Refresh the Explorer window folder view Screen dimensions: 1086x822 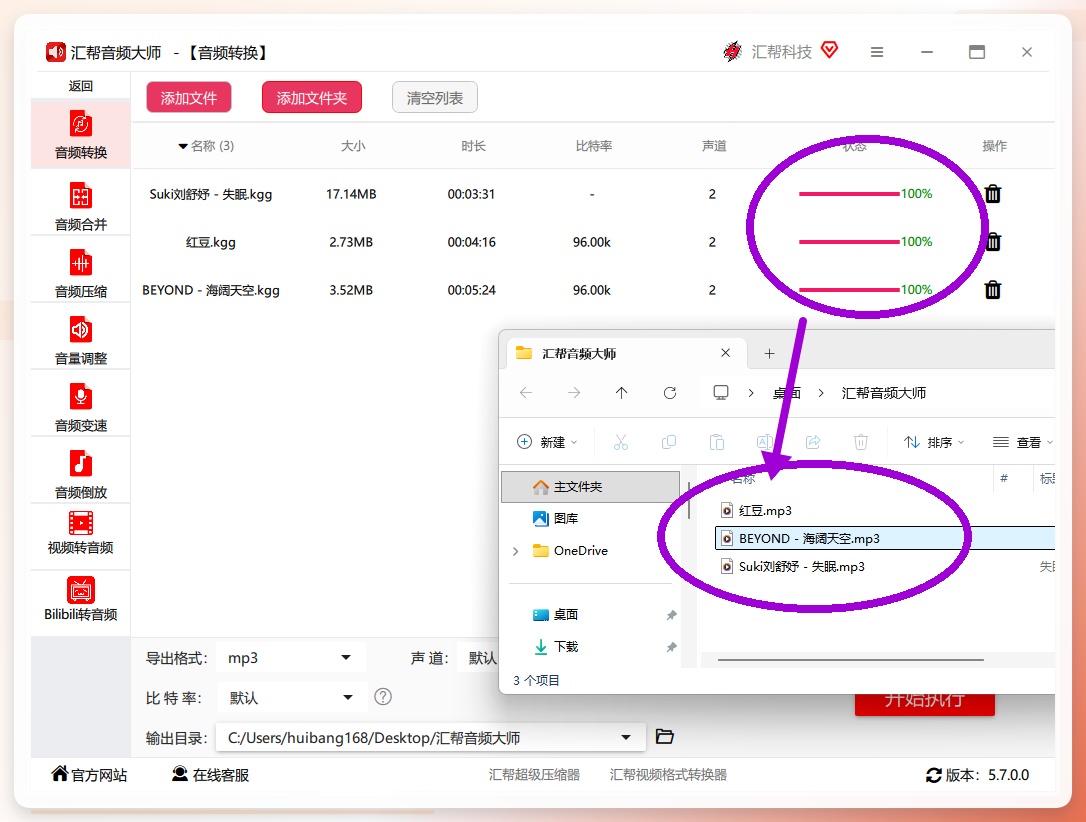coord(670,393)
